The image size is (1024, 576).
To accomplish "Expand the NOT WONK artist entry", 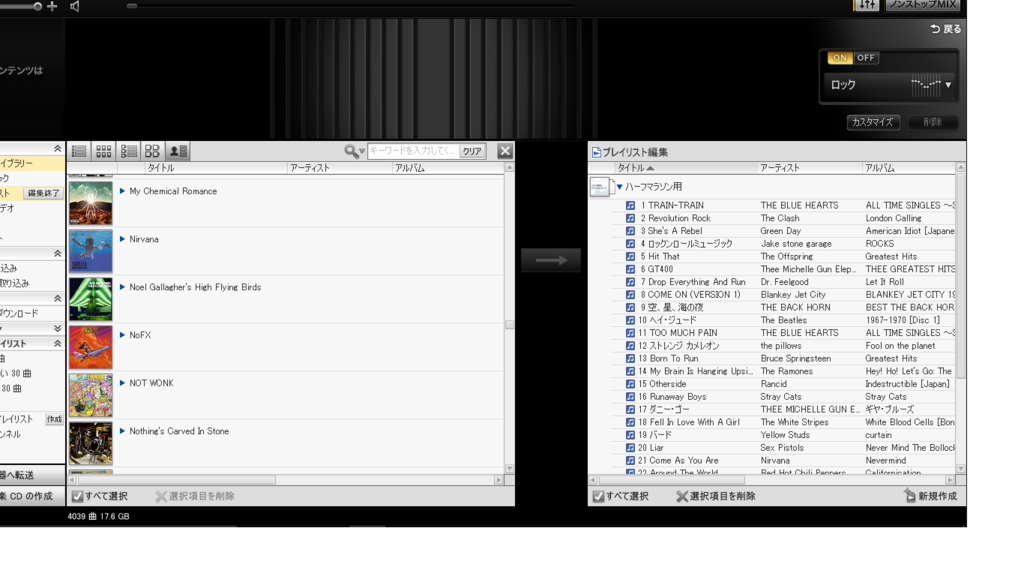I will [x=122, y=383].
